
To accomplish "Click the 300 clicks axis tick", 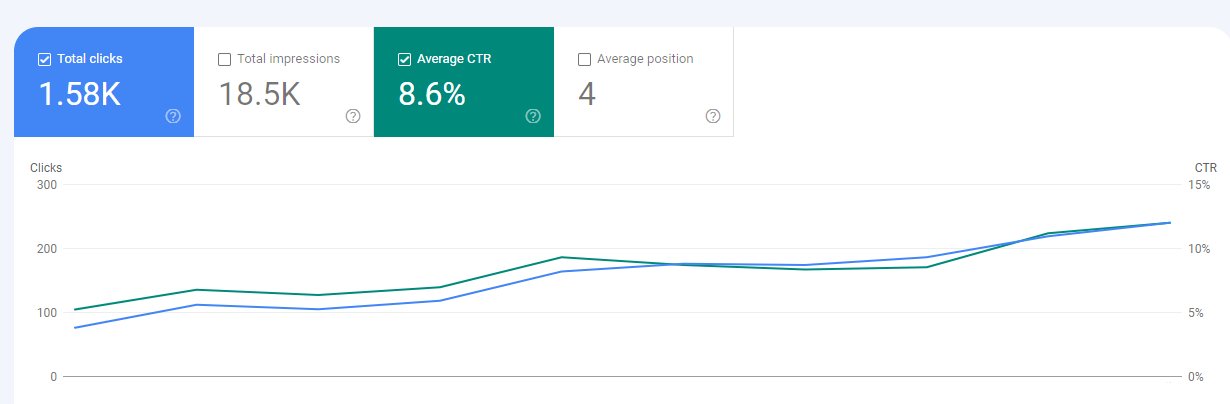I will (47, 185).
